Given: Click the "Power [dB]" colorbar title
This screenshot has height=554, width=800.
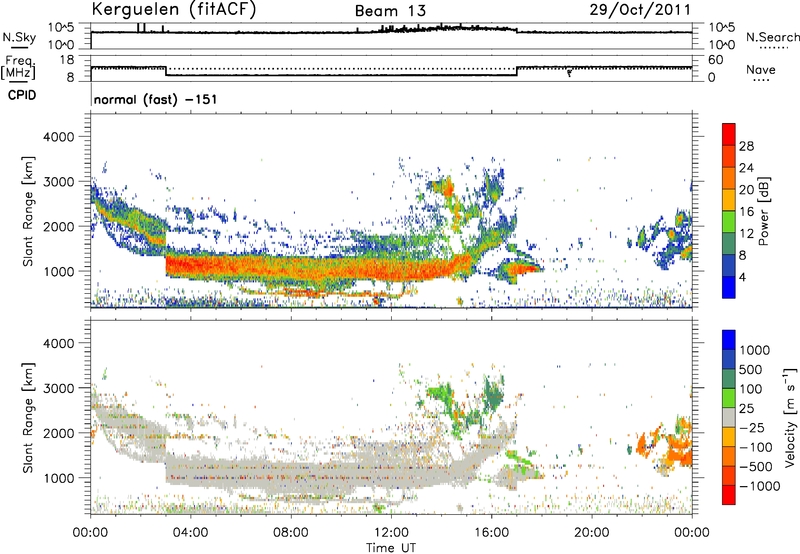Looking at the screenshot, I should (x=763, y=211).
